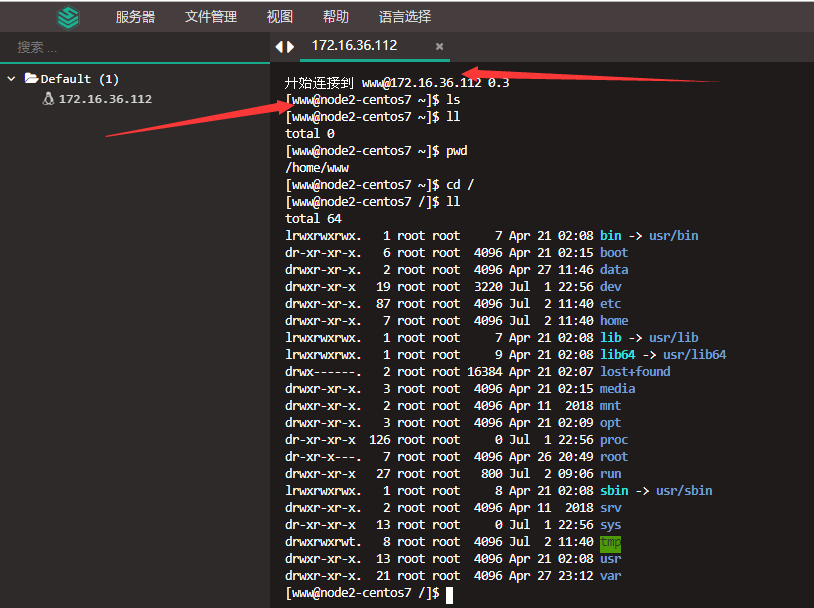This screenshot has height=608, width=814.
Task: Click the Linux penguin icon in sidebar
Action: 47,99
